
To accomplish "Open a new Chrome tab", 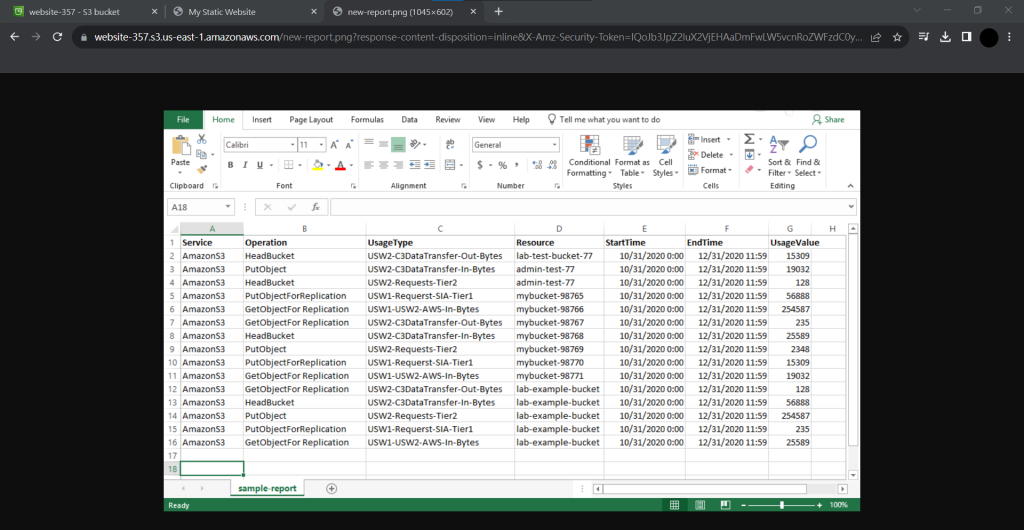I will pyautogui.click(x=498, y=12).
